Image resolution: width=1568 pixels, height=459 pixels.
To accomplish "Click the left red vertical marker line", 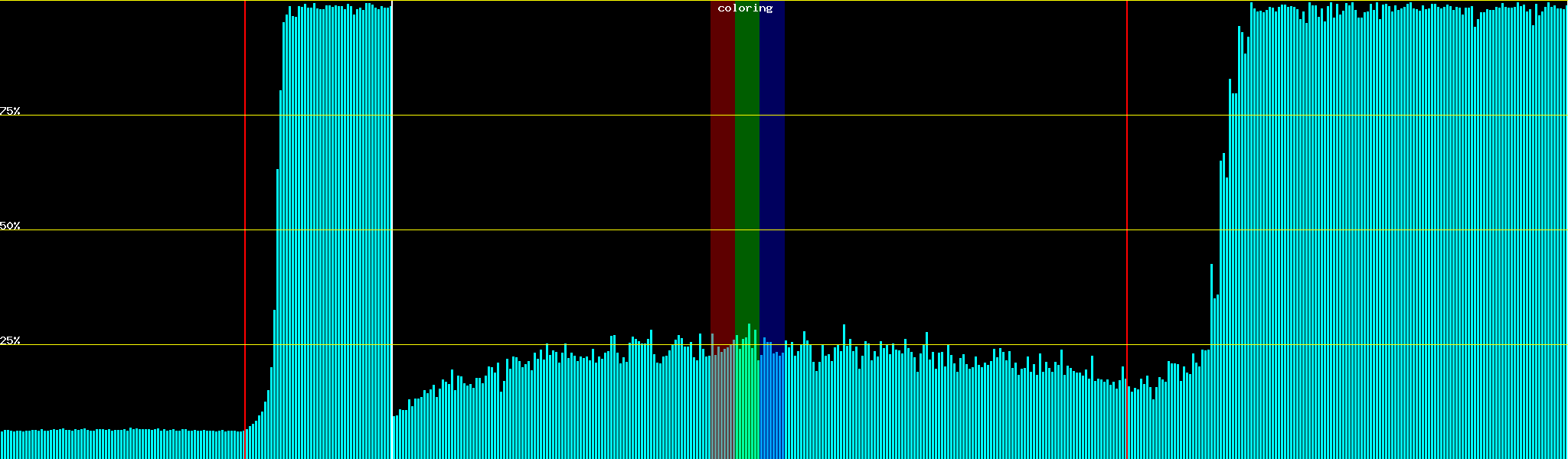I will (245, 229).
